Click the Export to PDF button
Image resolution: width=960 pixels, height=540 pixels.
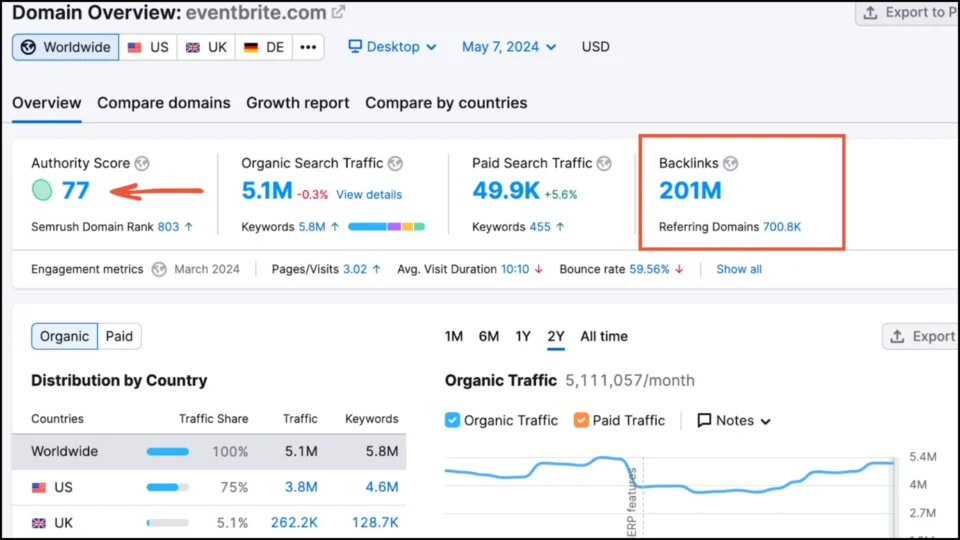click(x=907, y=13)
